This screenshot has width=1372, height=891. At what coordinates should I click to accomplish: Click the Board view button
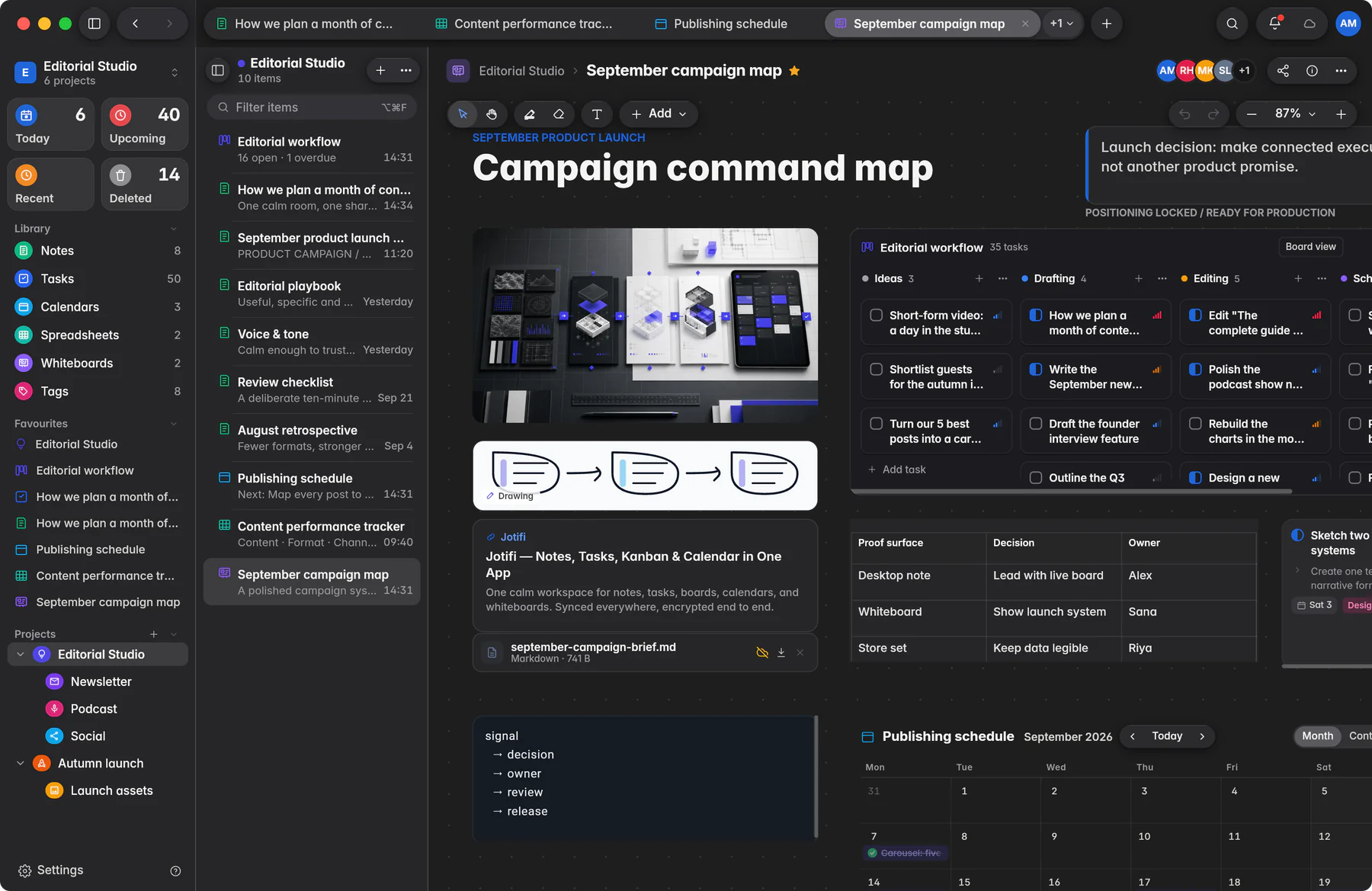1310,247
